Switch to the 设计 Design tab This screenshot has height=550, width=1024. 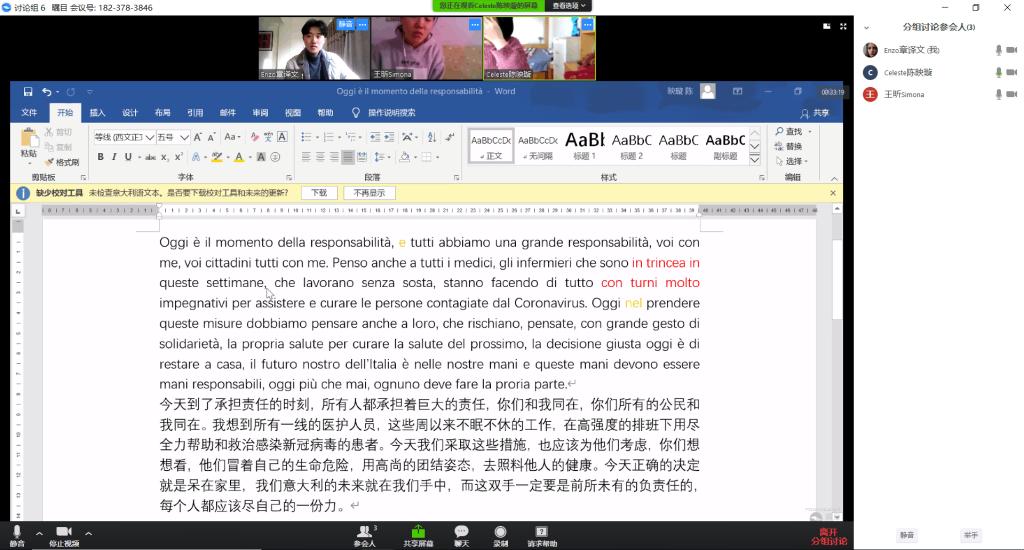point(130,113)
